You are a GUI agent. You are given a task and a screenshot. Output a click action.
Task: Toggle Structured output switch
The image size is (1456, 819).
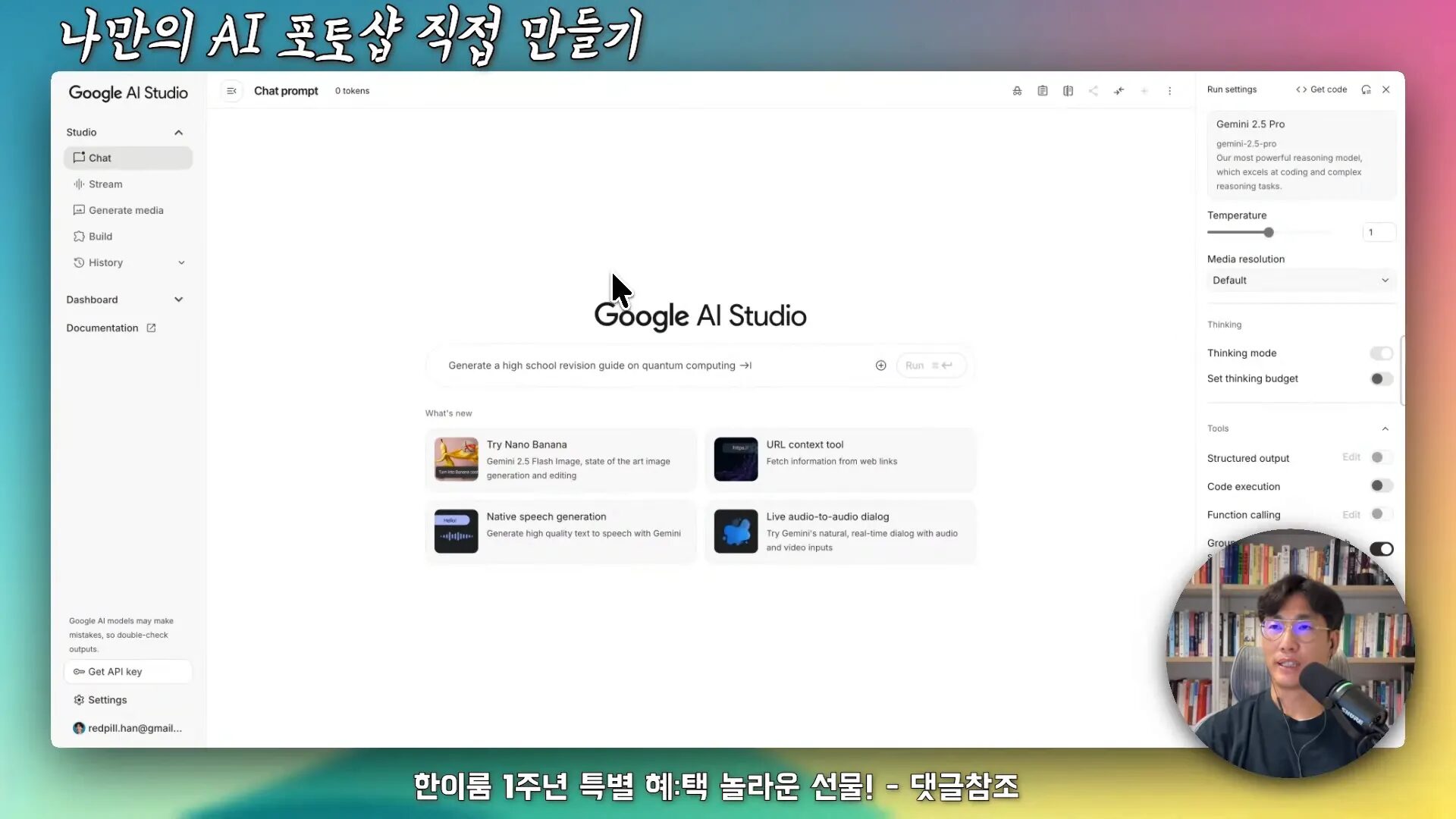1381,458
